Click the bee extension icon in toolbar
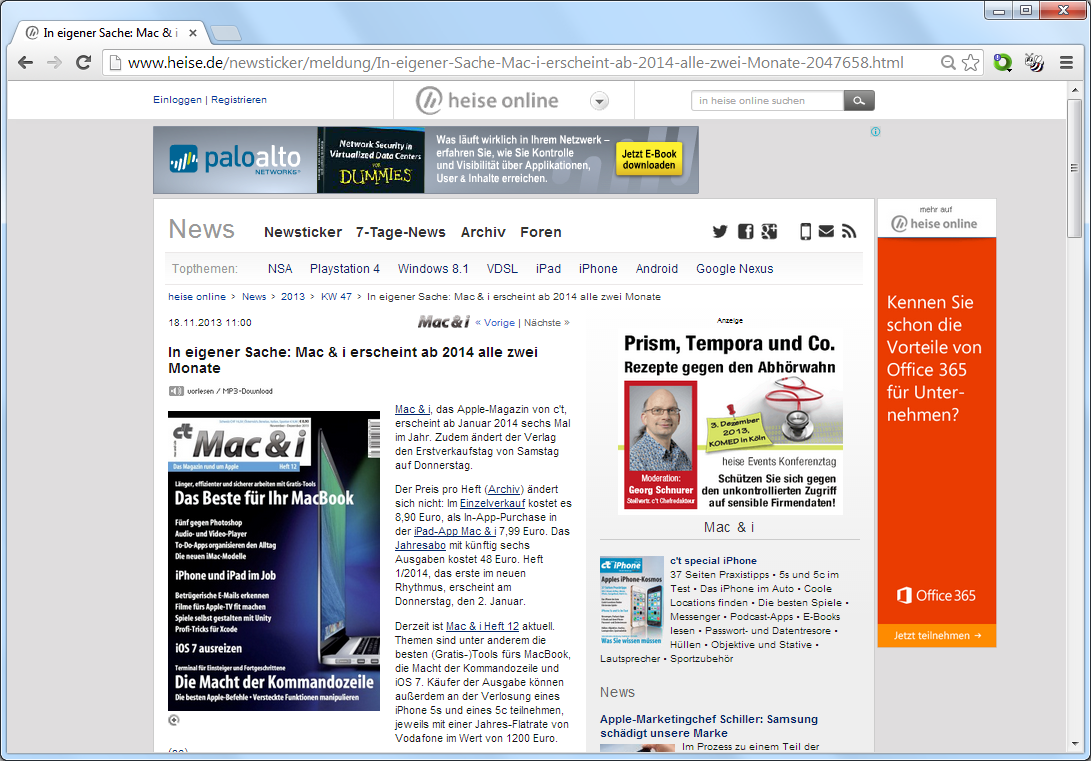Image resolution: width=1091 pixels, height=761 pixels. click(x=1034, y=63)
